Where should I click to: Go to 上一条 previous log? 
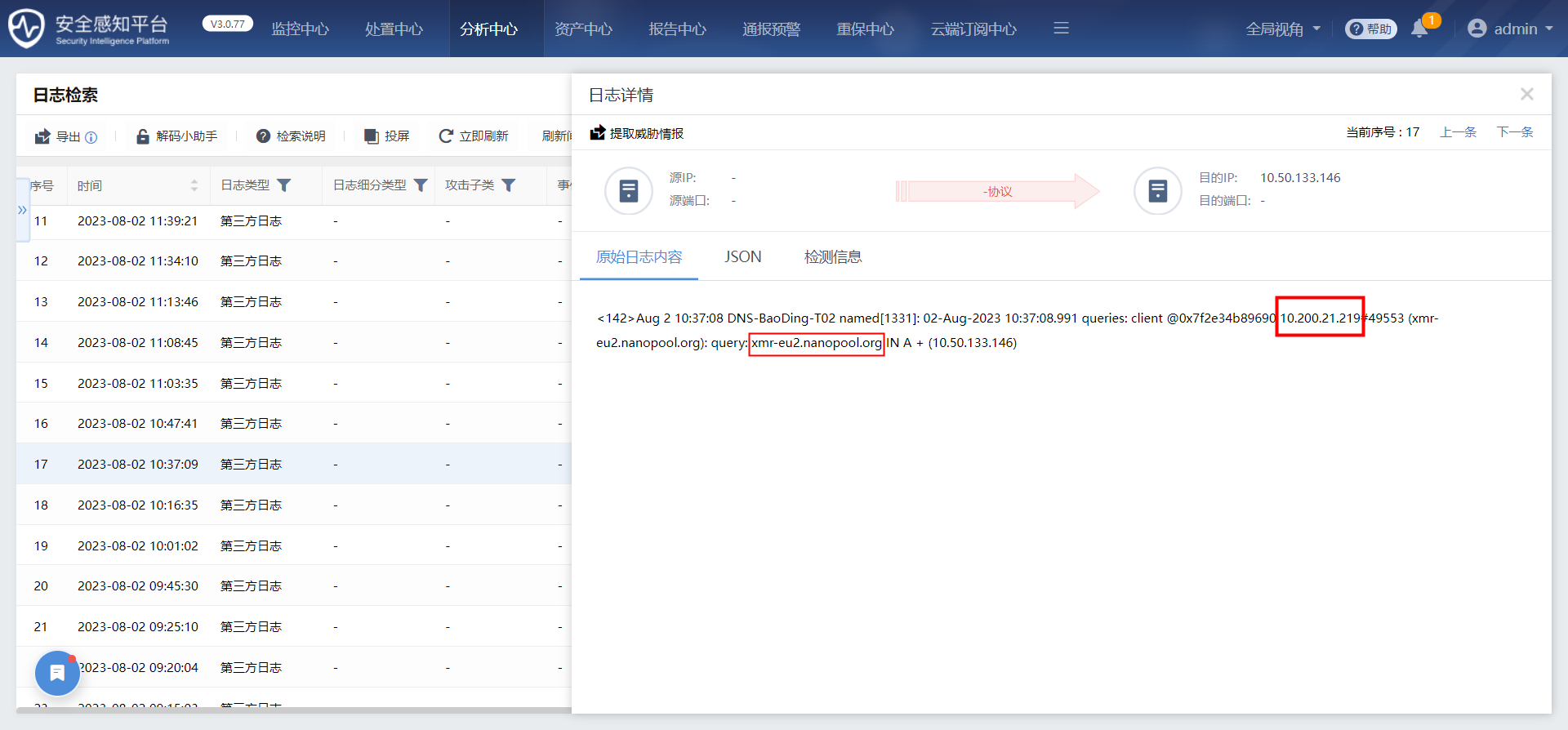[x=1458, y=132]
